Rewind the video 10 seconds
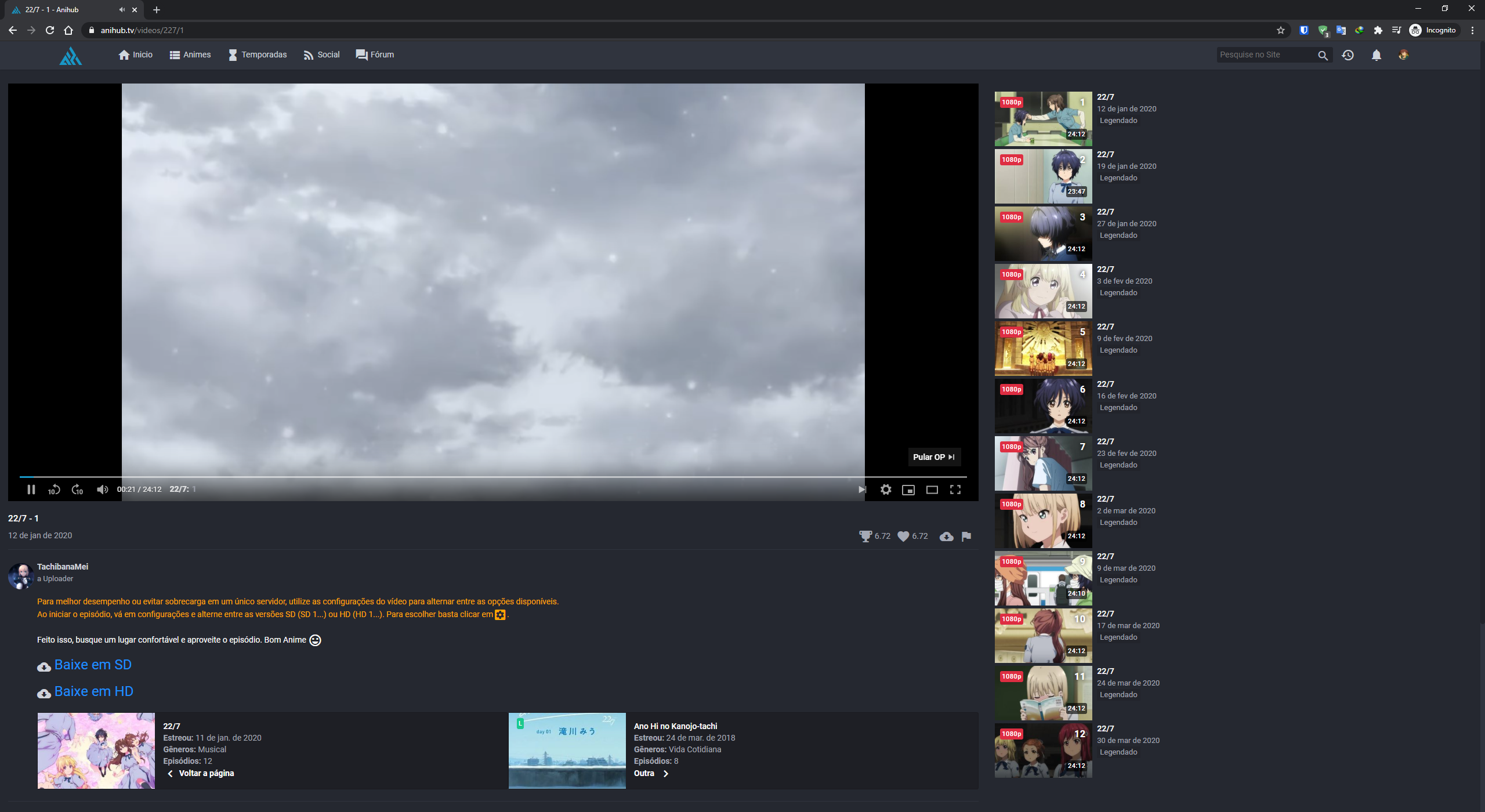Screen dimensions: 1485x812 pos(54,490)
